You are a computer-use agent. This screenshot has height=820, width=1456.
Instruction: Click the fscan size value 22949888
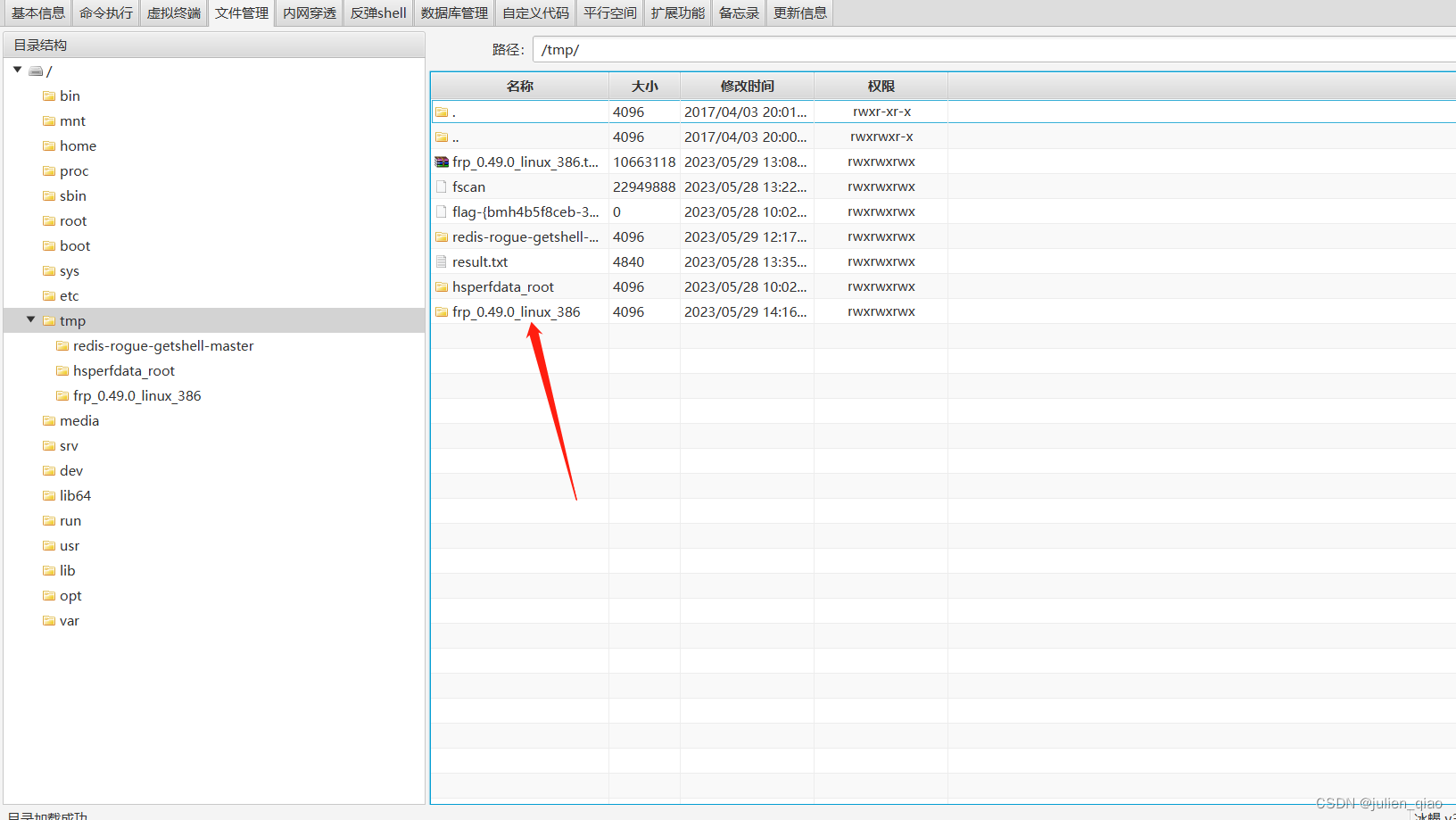click(x=644, y=186)
